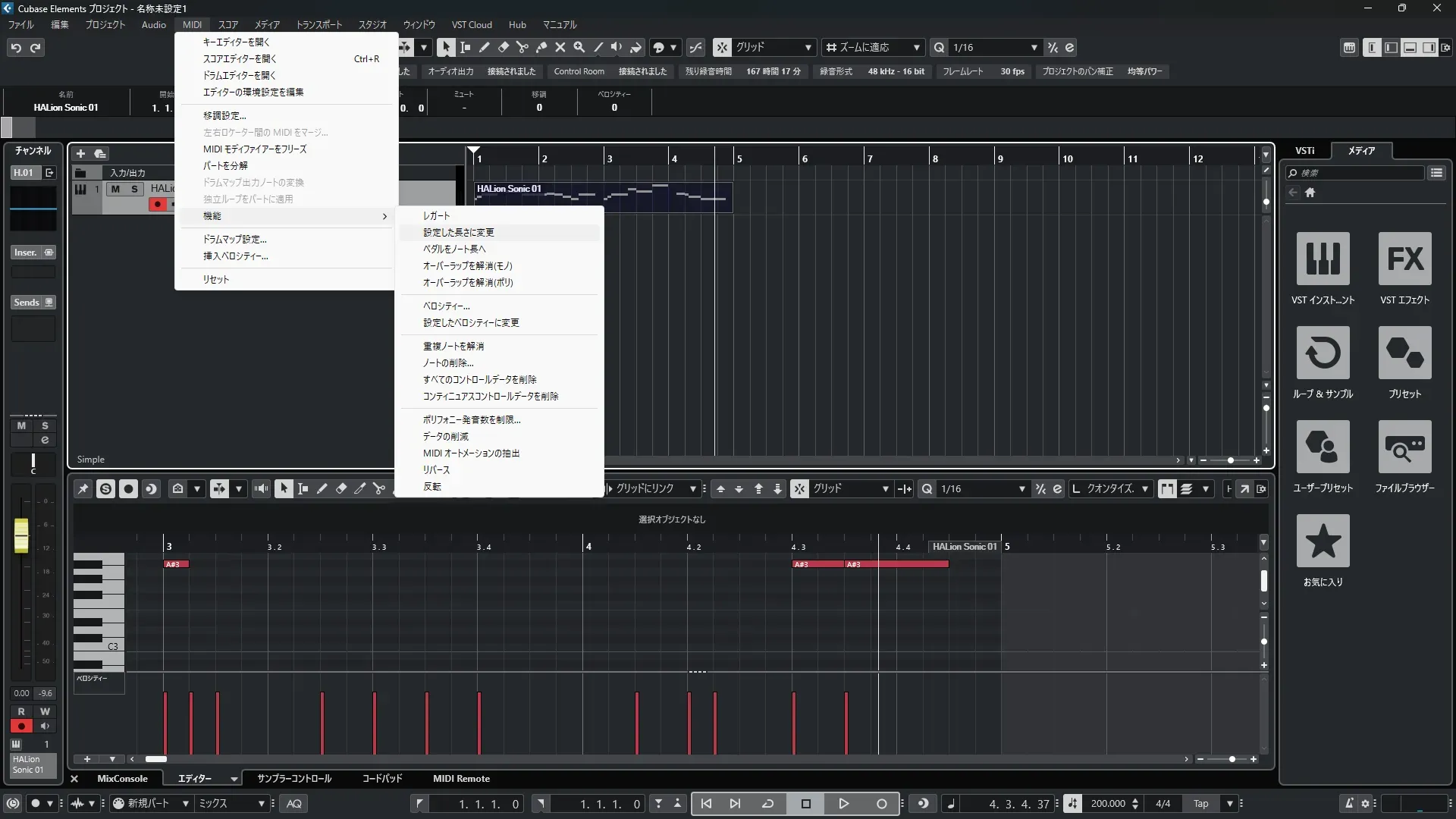This screenshot has height=819, width=1456.
Task: Toggle Mute on the HALion Sonic track
Action: (x=115, y=189)
